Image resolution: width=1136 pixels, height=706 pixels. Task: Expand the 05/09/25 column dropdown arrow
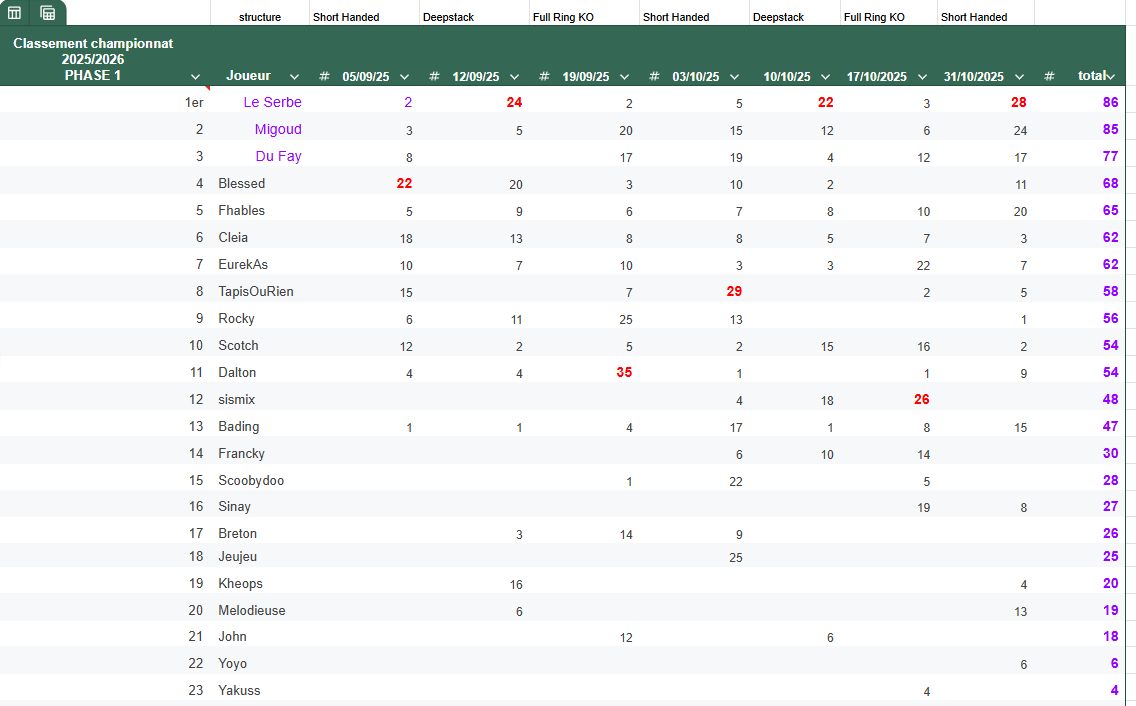tap(404, 77)
